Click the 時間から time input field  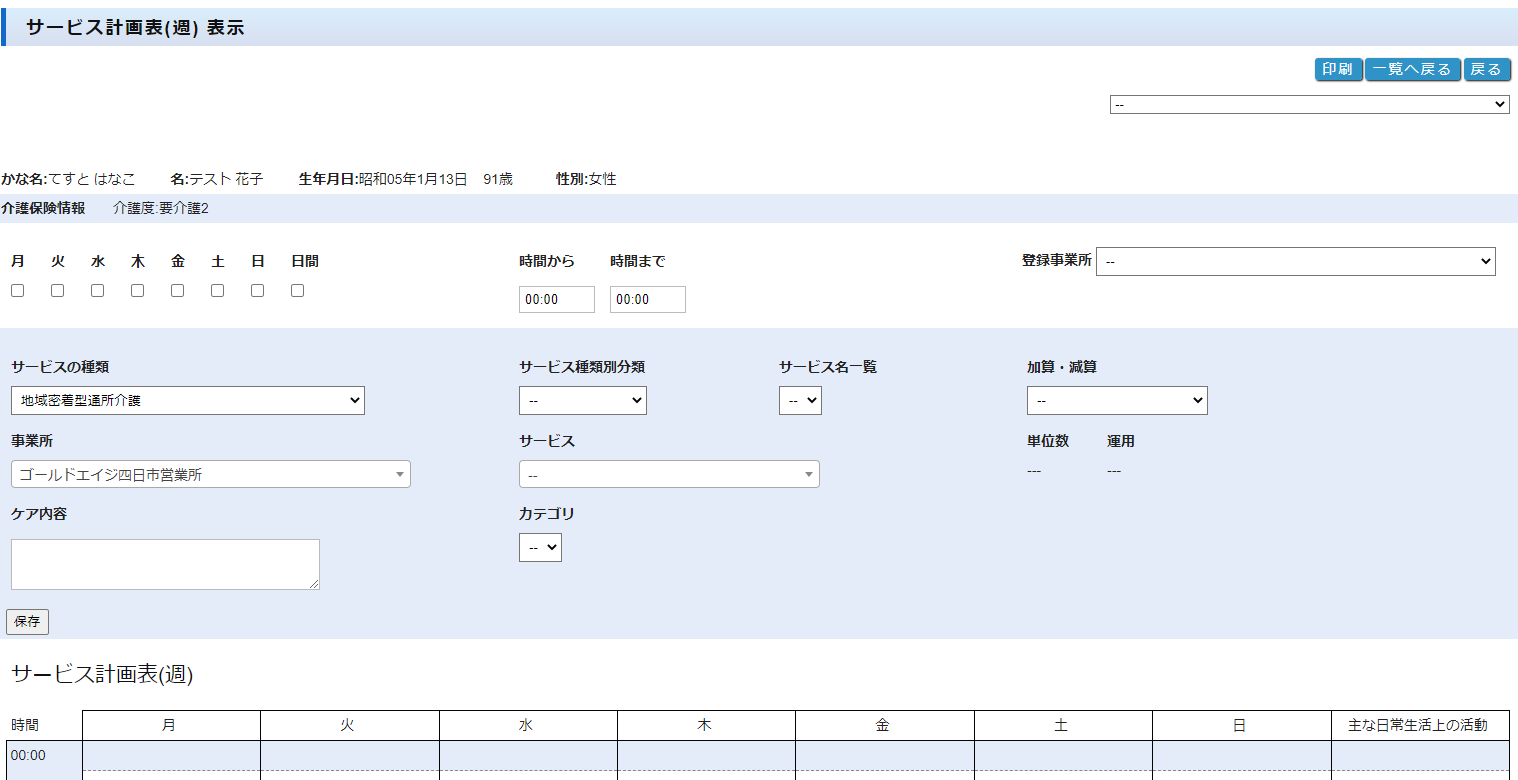[556, 300]
